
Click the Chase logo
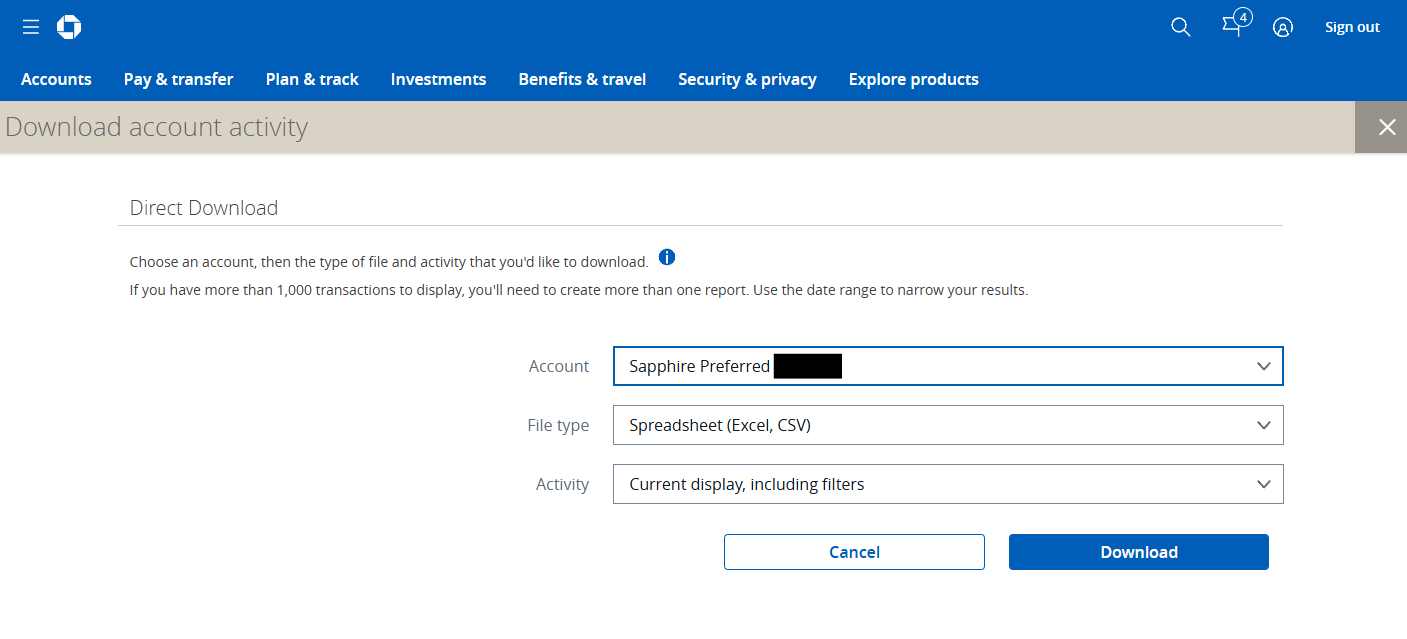pyautogui.click(x=69, y=27)
